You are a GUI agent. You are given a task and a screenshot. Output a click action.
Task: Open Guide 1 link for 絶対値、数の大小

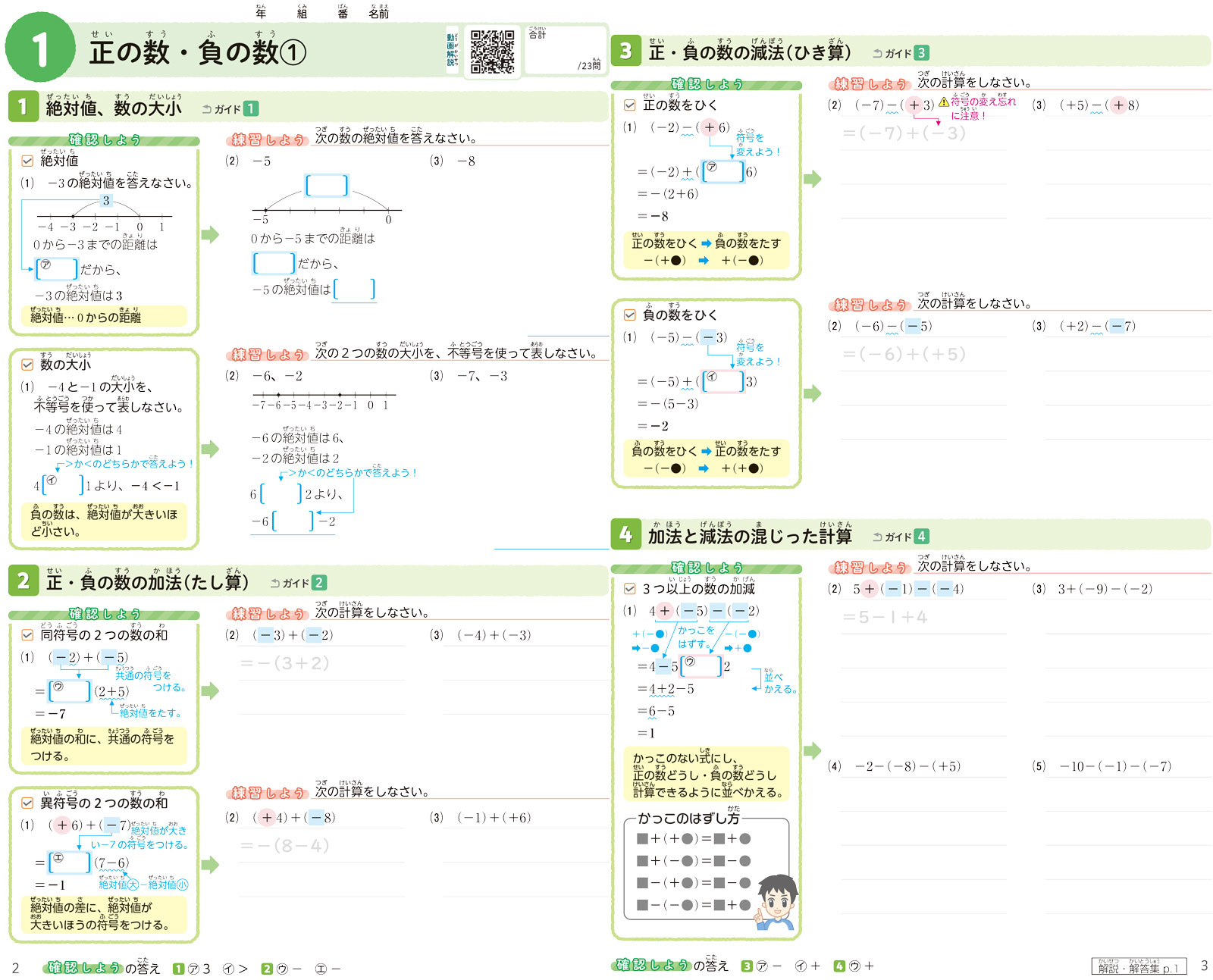(x=230, y=109)
